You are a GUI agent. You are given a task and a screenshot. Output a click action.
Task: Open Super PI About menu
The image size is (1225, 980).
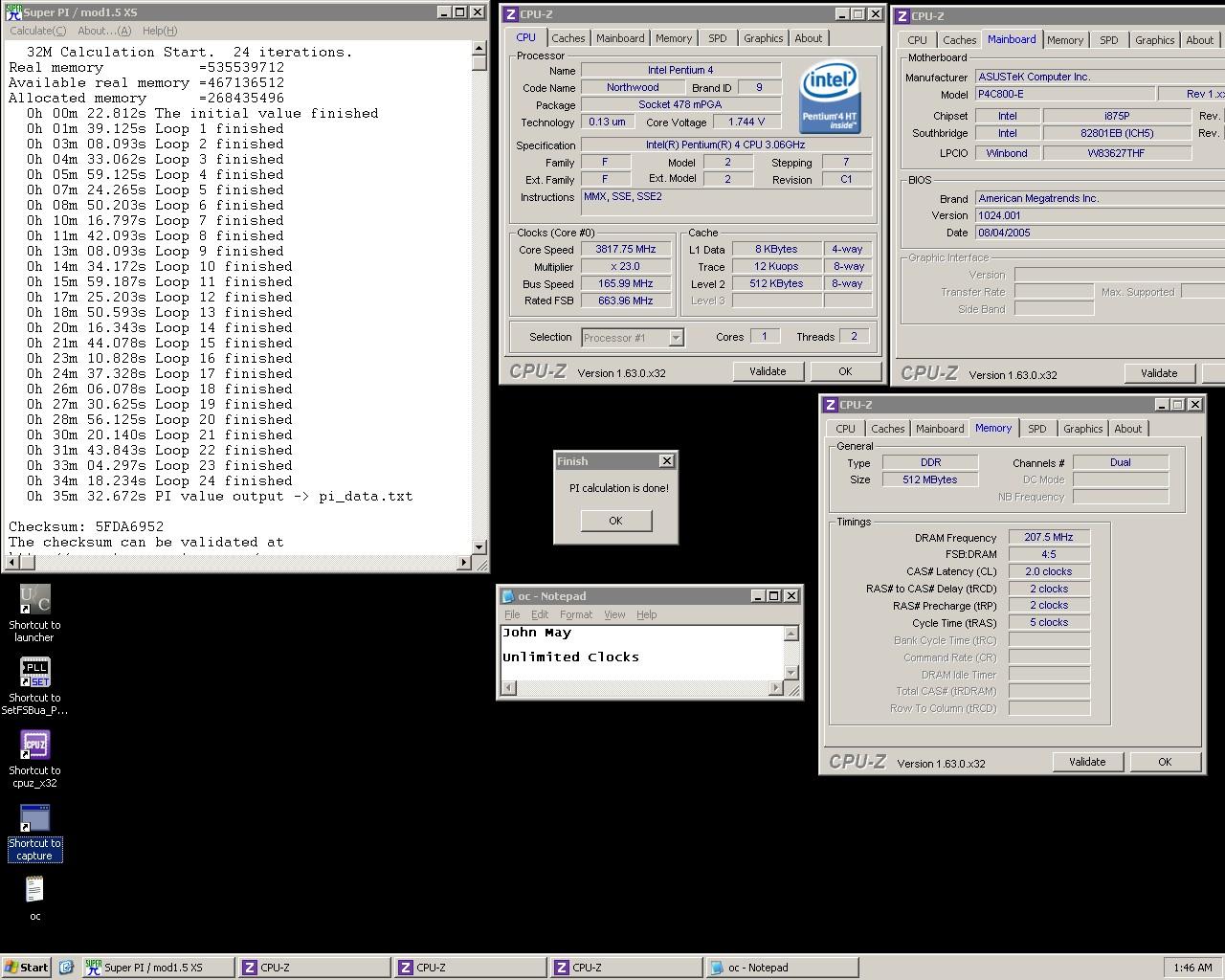104,31
